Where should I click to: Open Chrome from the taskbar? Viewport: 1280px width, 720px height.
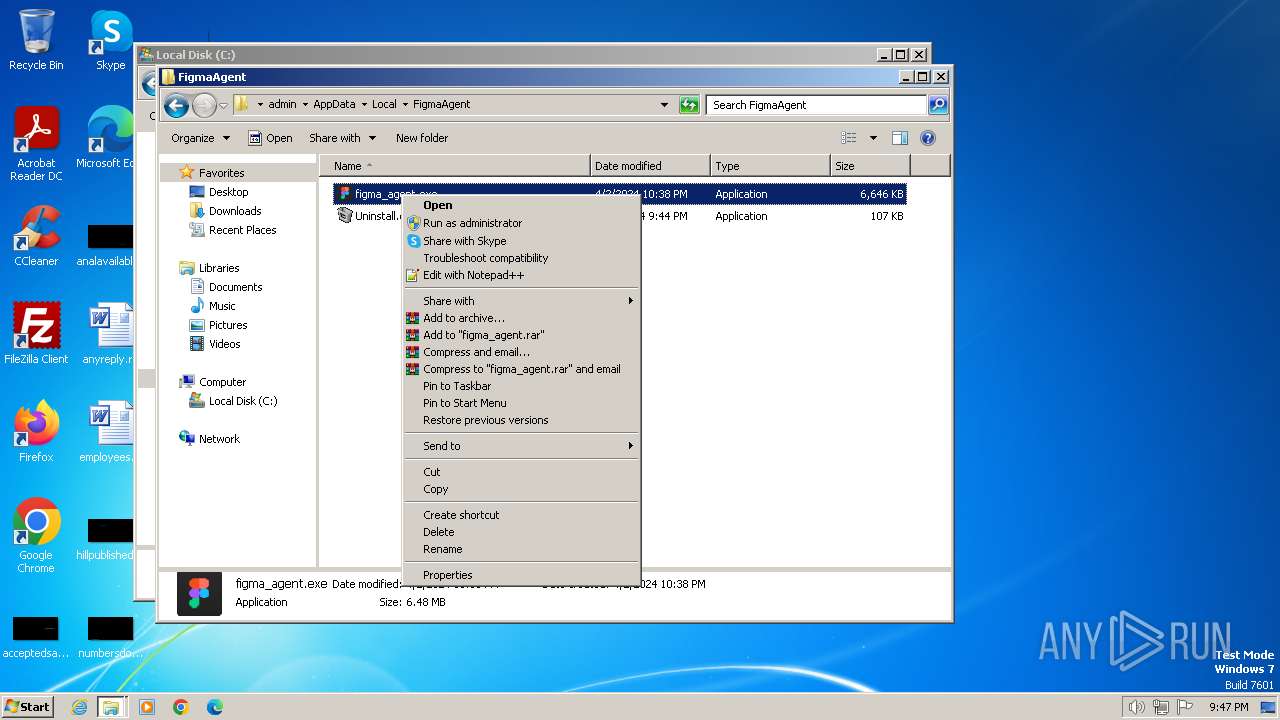(181, 707)
